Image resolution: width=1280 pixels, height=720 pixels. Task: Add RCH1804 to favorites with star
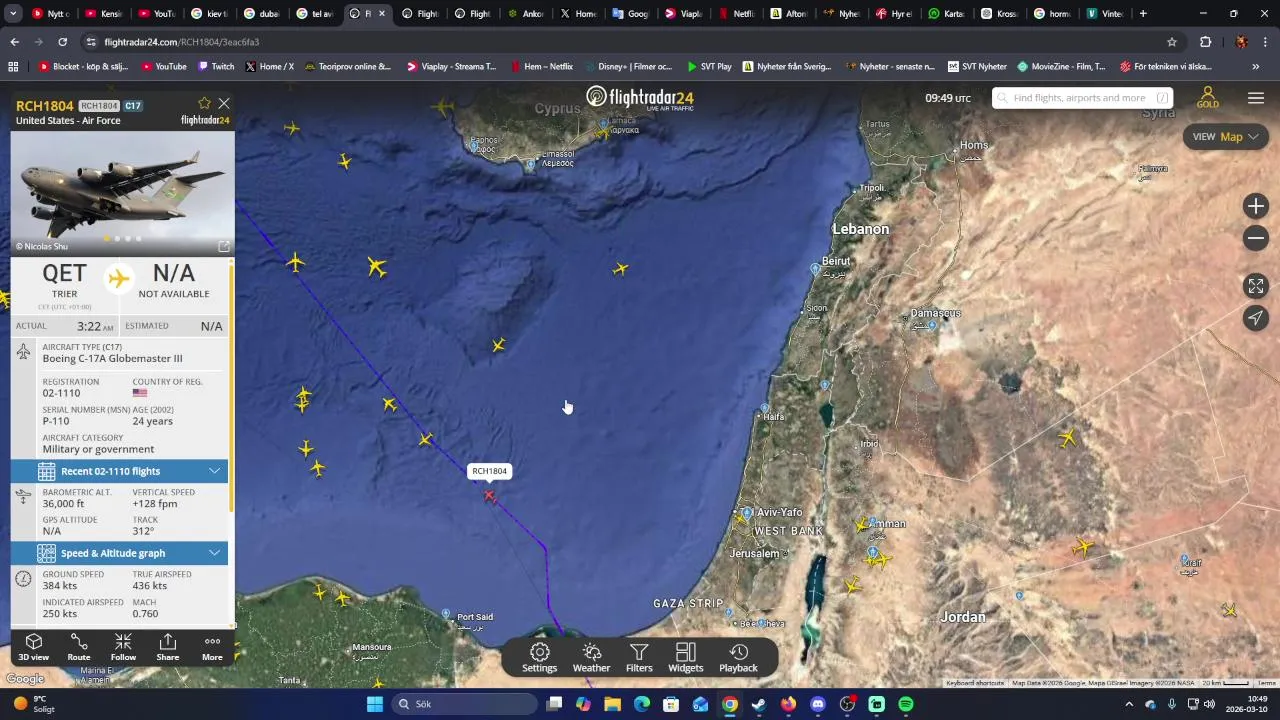click(204, 104)
